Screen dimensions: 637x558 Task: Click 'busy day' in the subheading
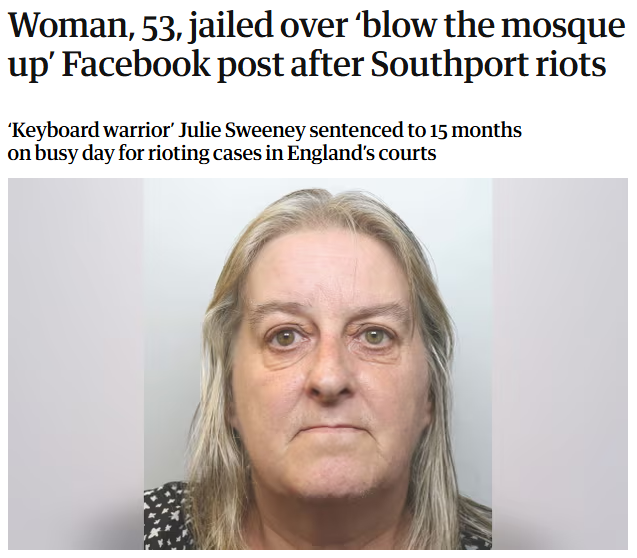(74, 154)
